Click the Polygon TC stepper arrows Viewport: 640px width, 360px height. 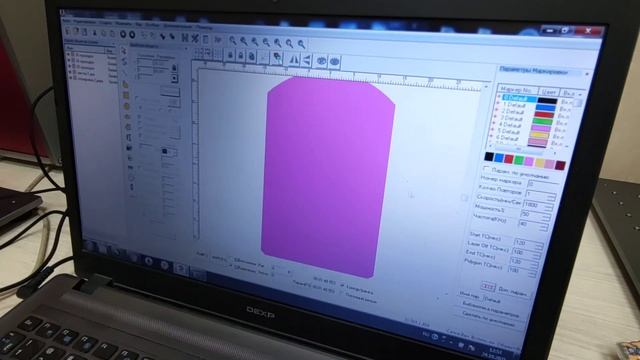point(532,273)
